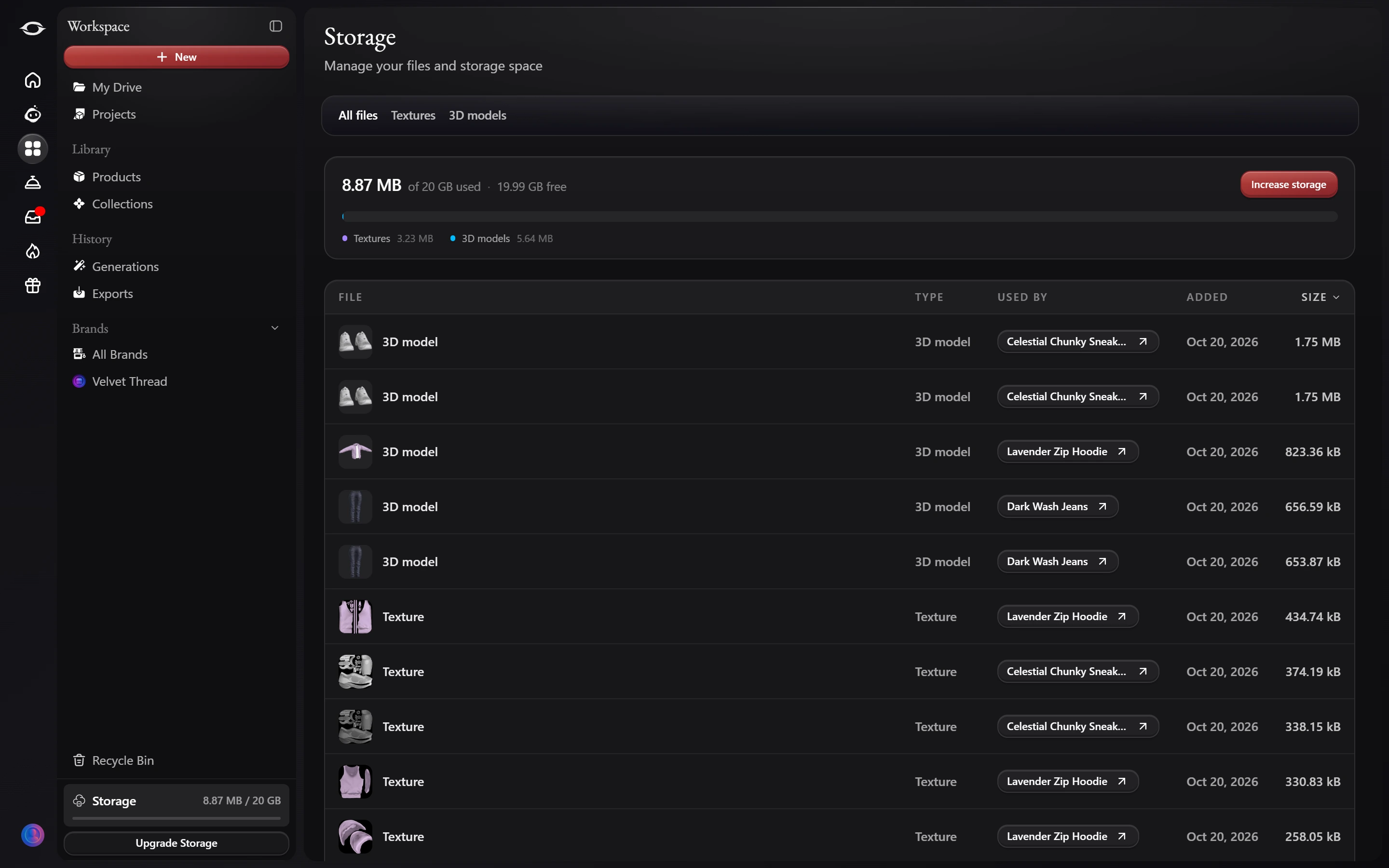Click the home icon in left rail
1389x868 pixels.
point(33,80)
